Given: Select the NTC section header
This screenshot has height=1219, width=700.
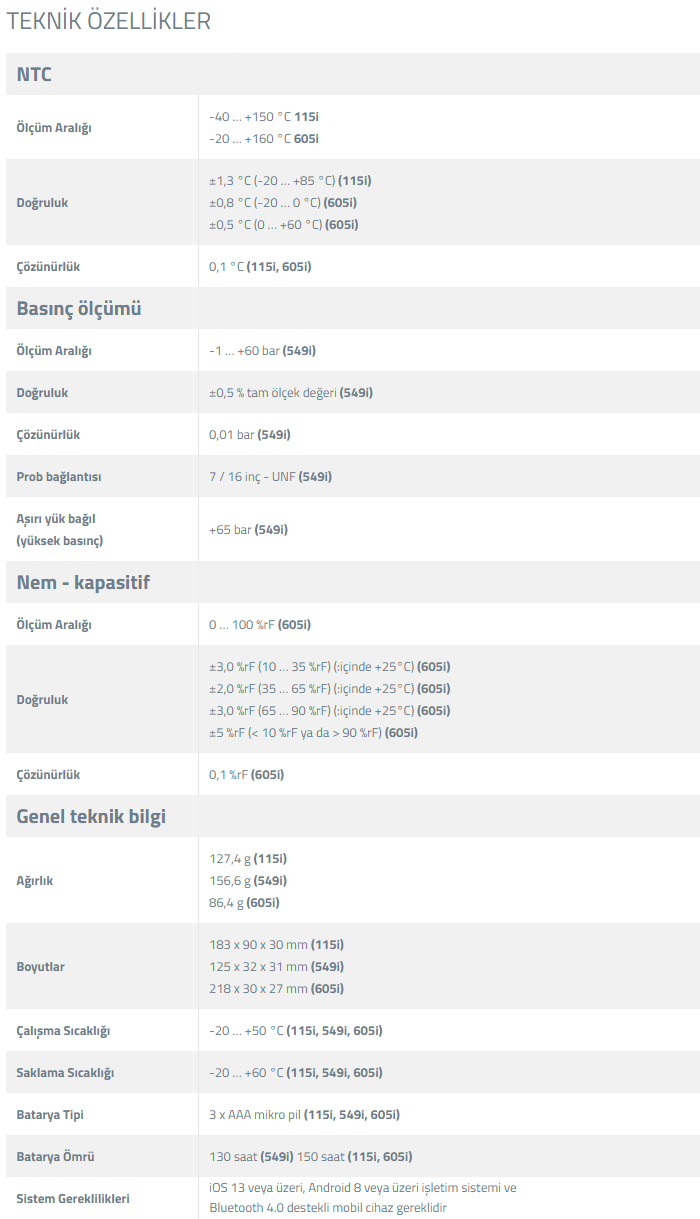Looking at the screenshot, I should [34, 74].
